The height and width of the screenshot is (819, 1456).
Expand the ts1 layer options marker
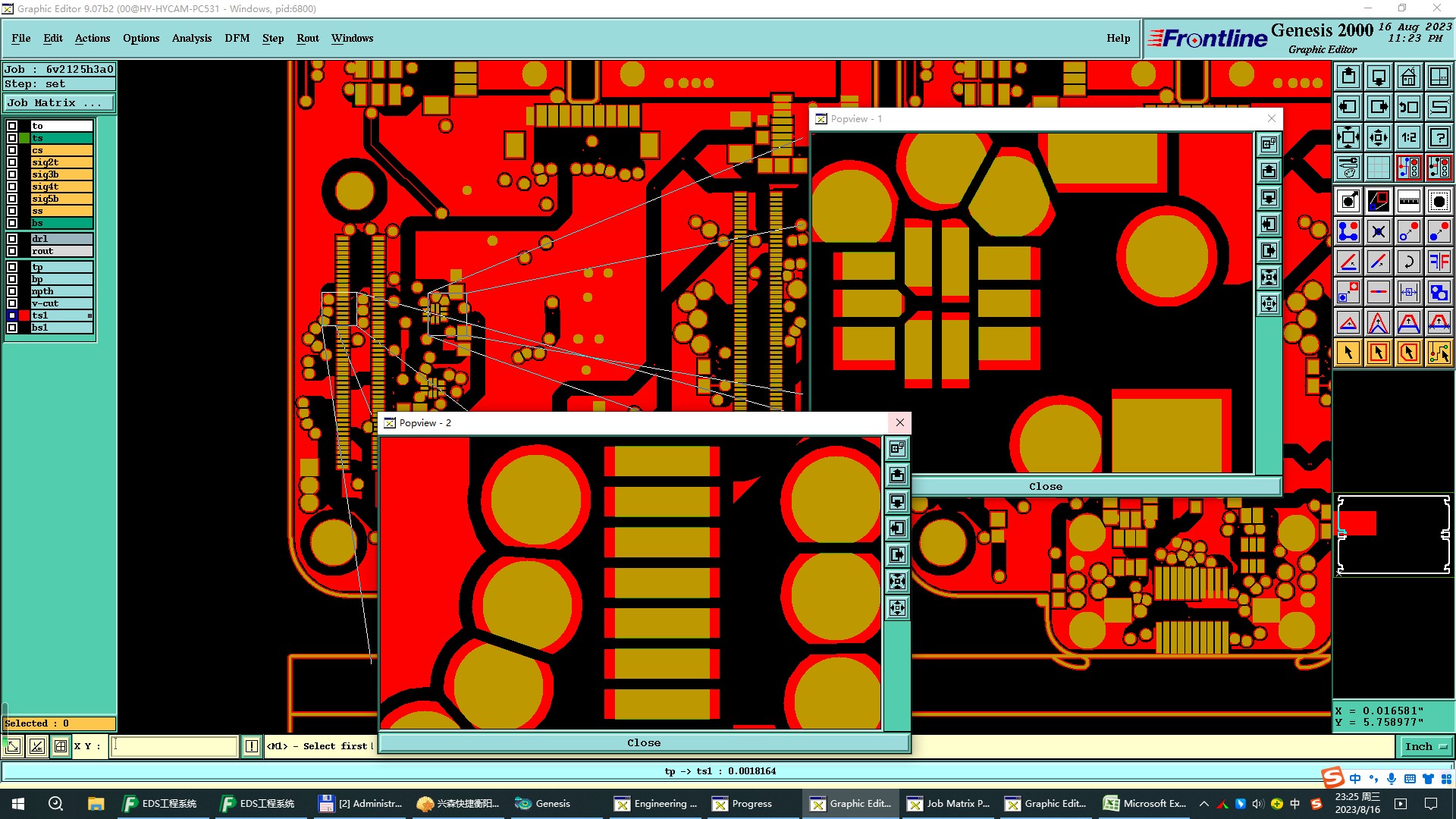(89, 315)
